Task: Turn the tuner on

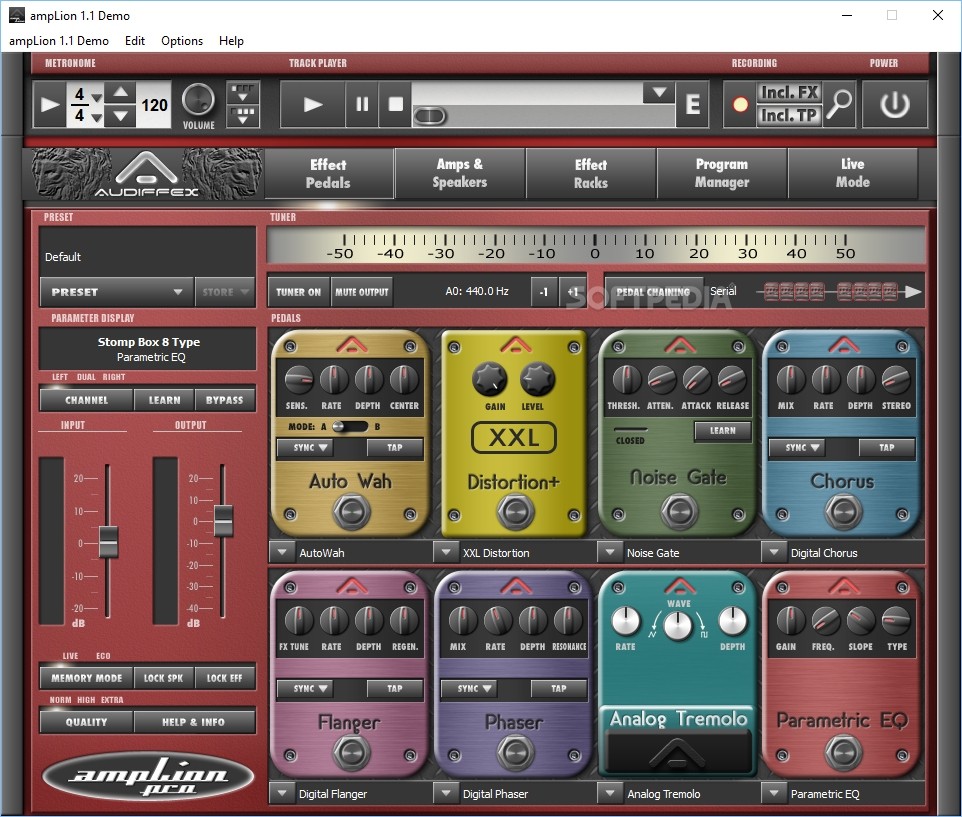Action: 298,292
